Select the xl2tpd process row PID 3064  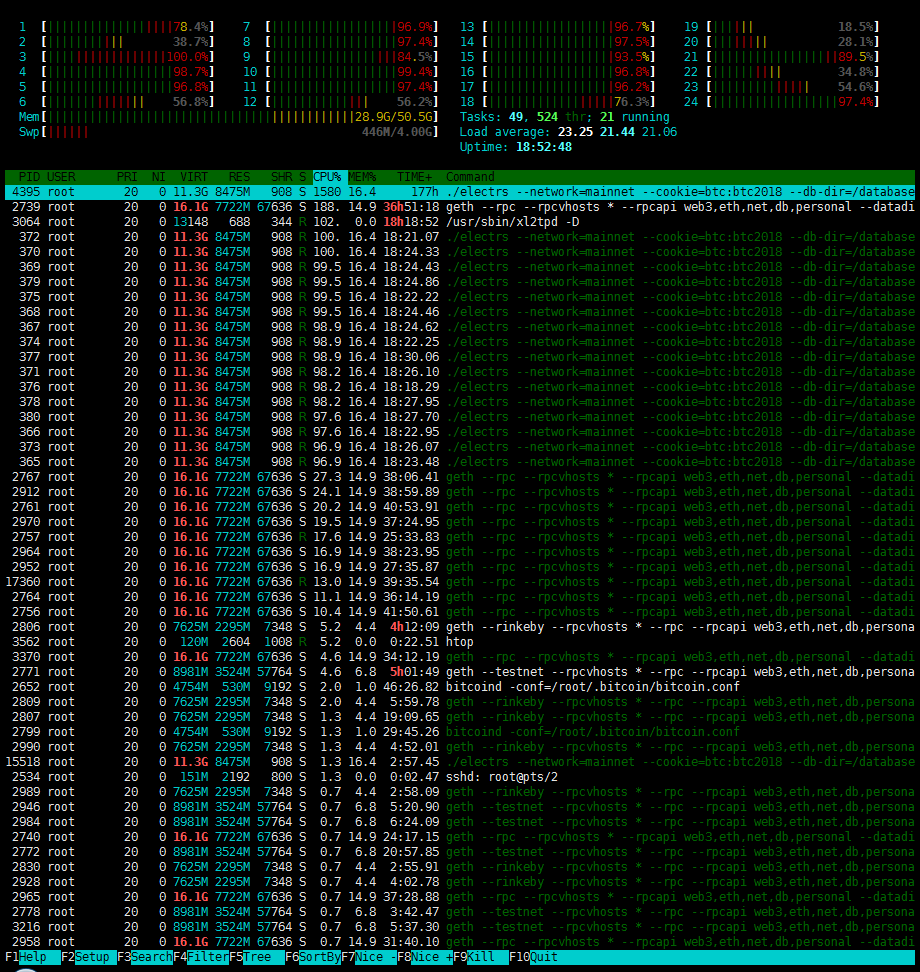pyautogui.click(x=459, y=222)
